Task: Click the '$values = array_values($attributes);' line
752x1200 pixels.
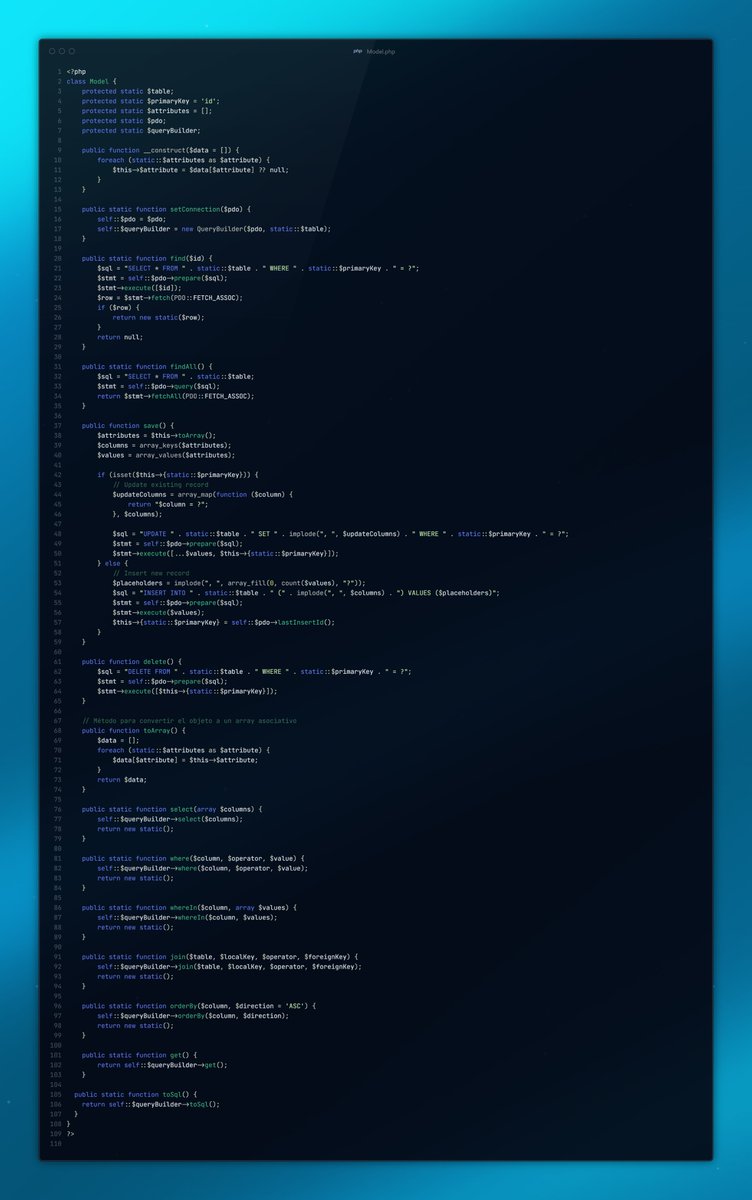Action: (x=166, y=455)
